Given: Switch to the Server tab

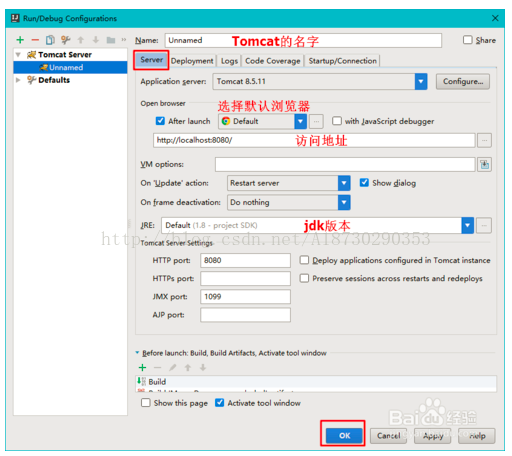Looking at the screenshot, I should [x=151, y=60].
